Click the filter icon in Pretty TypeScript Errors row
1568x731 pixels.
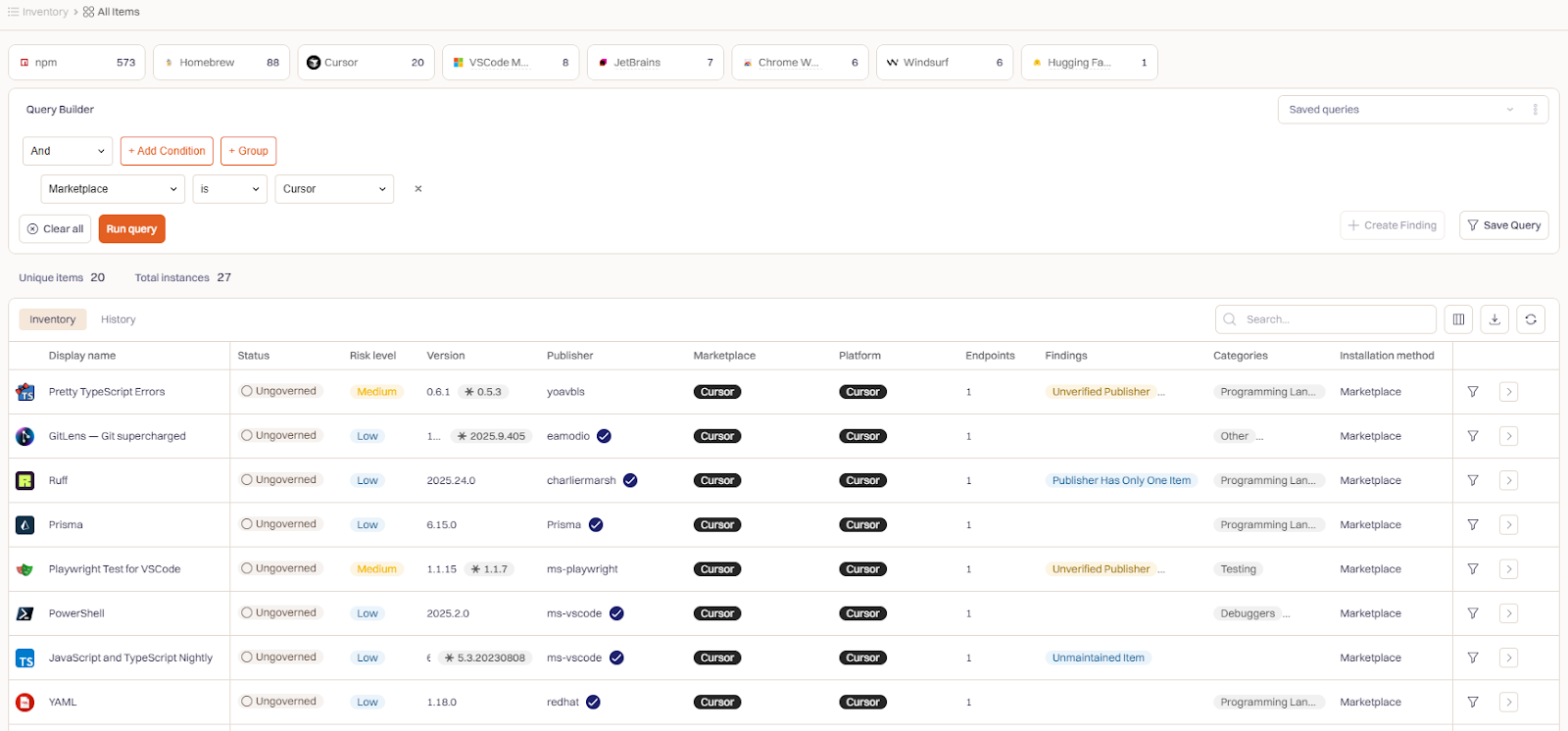point(1473,392)
